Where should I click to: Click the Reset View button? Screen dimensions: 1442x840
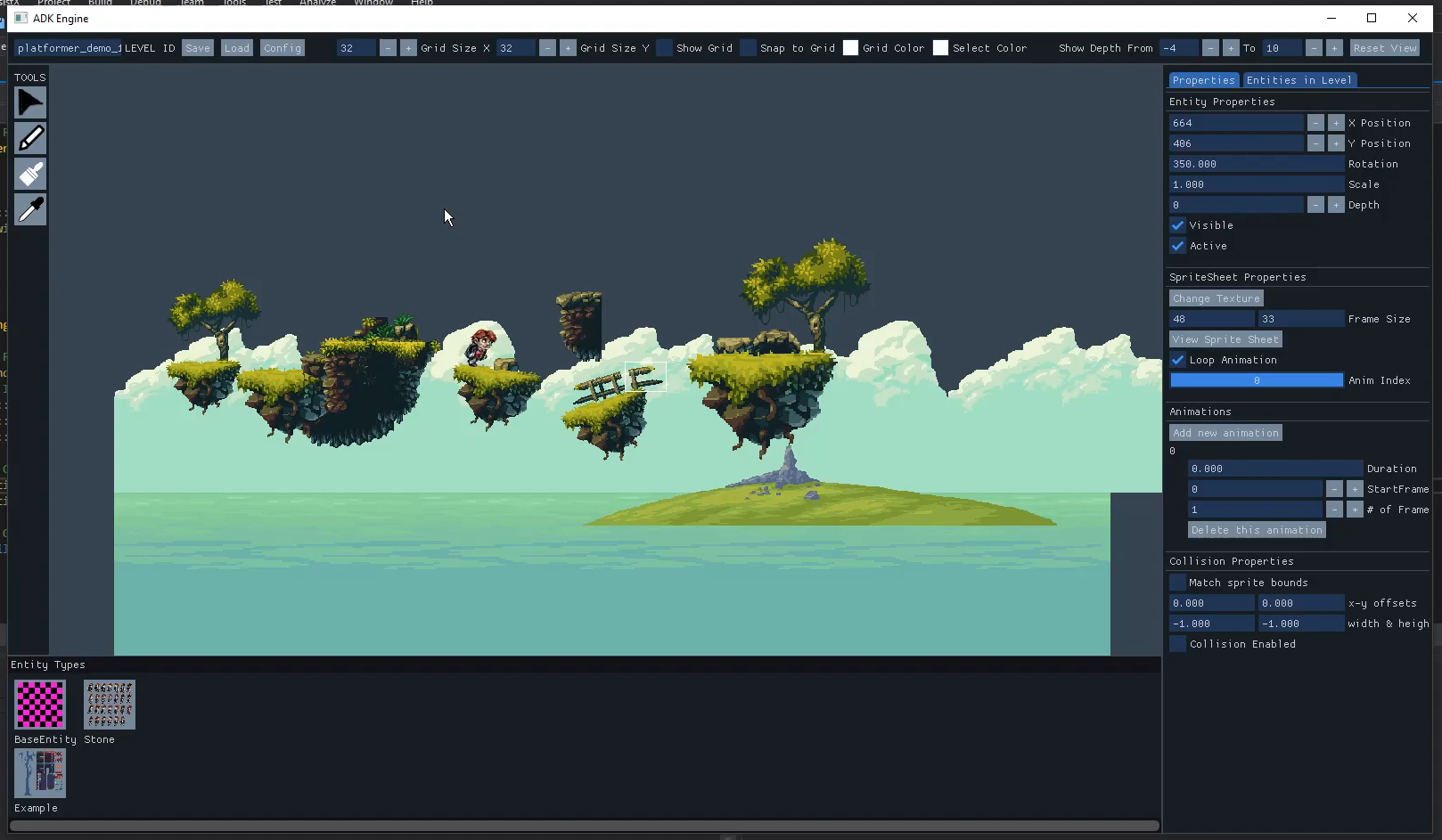(1385, 48)
